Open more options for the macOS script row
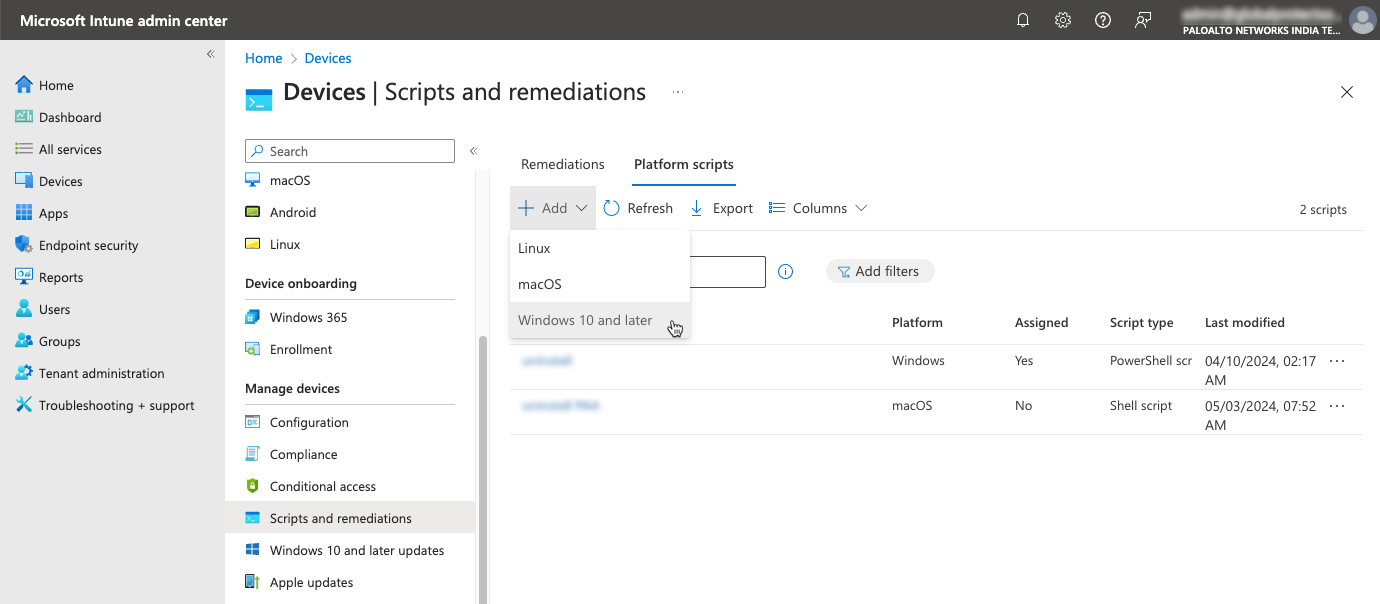The width and height of the screenshot is (1380, 604). pos(1337,406)
